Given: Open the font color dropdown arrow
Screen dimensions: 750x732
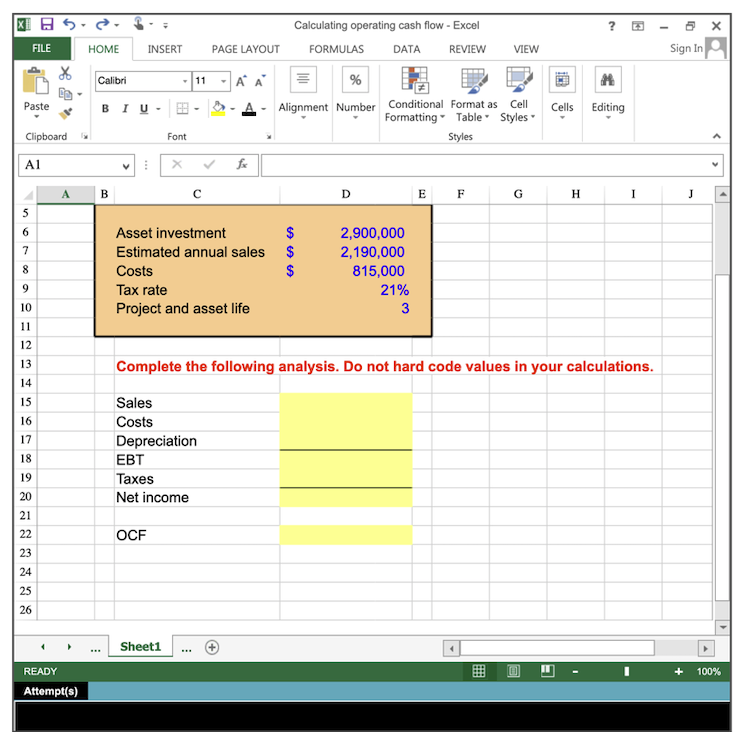Looking at the screenshot, I should click(x=264, y=109).
